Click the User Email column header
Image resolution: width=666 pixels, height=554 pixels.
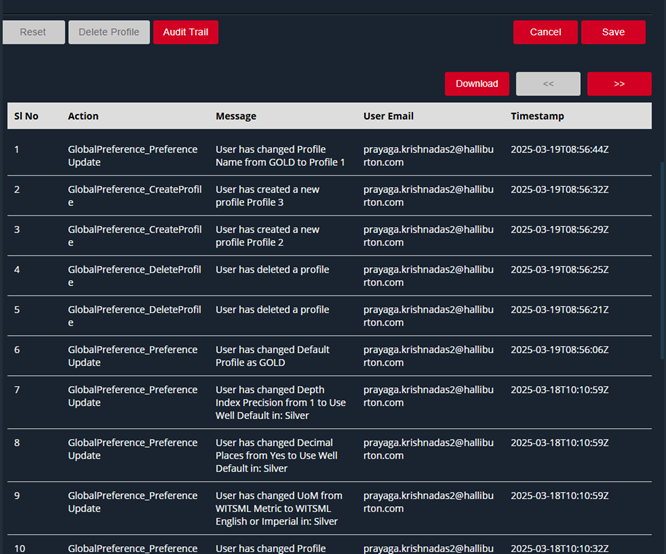pyautogui.click(x=388, y=116)
